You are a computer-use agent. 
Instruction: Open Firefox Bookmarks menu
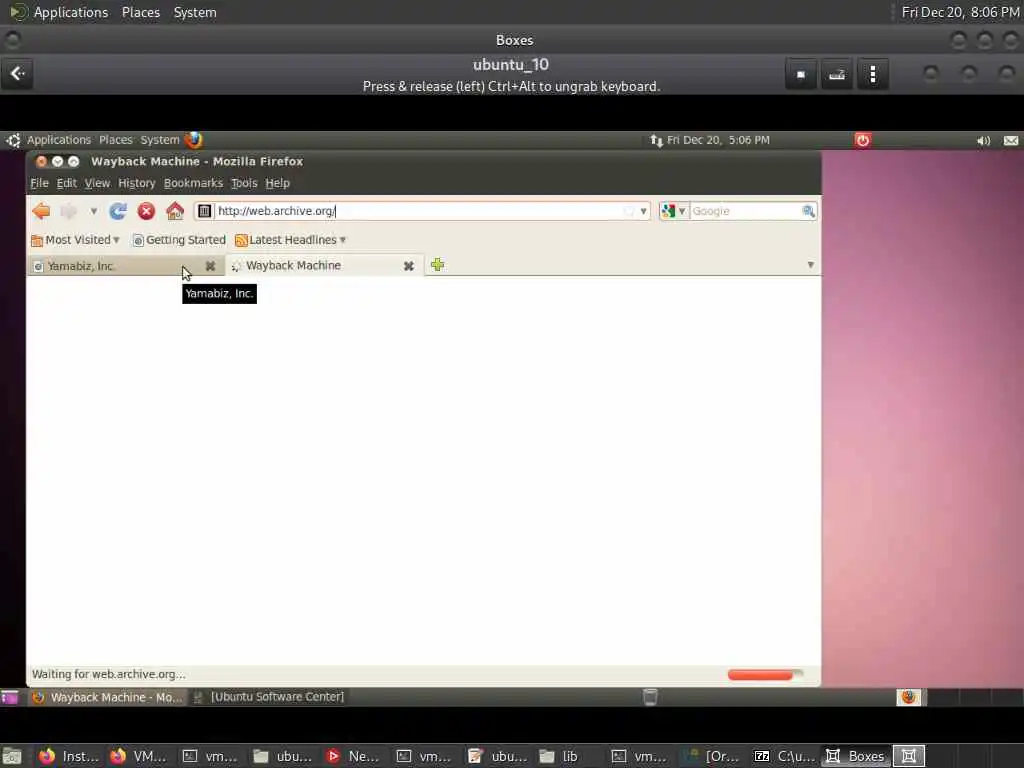(193, 184)
